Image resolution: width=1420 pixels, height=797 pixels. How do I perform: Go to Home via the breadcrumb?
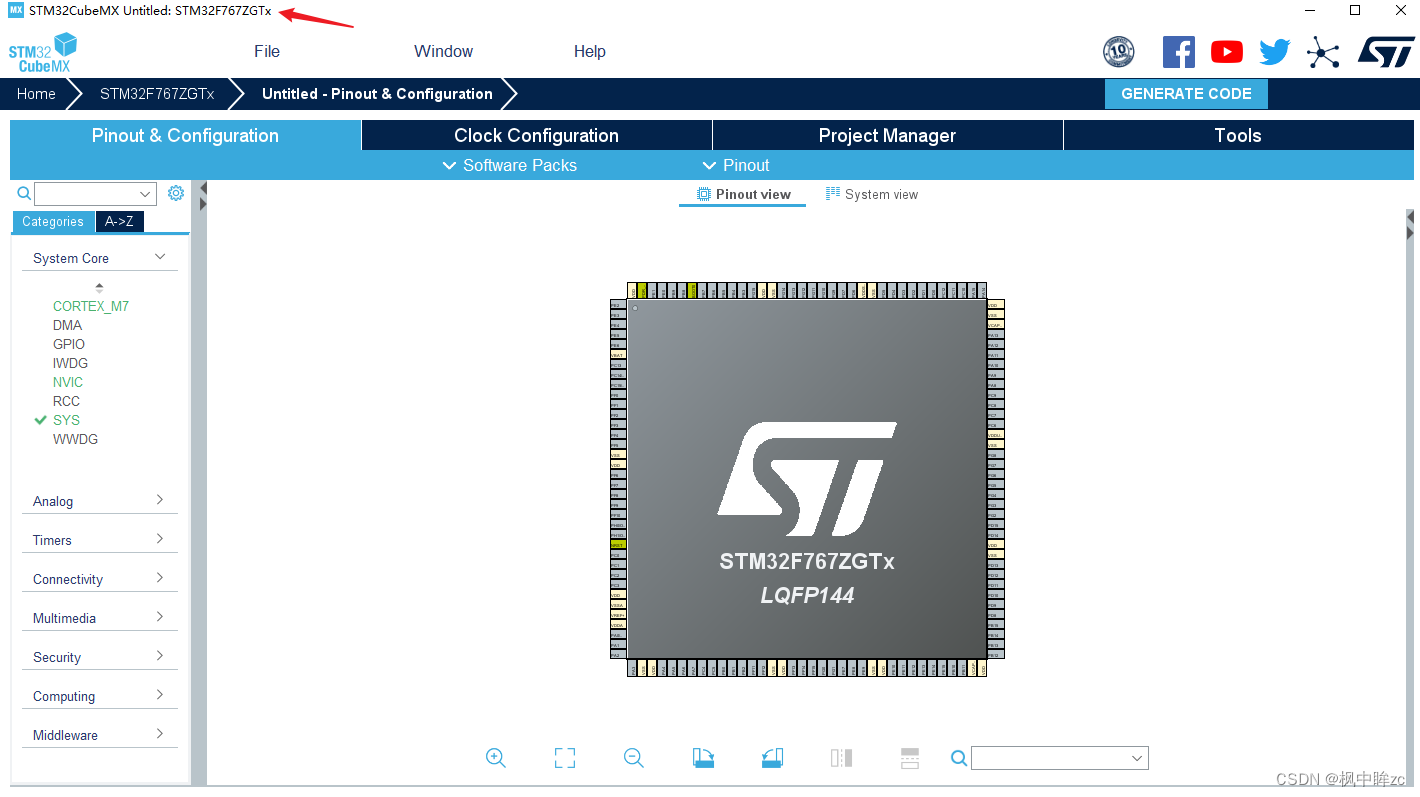click(36, 93)
